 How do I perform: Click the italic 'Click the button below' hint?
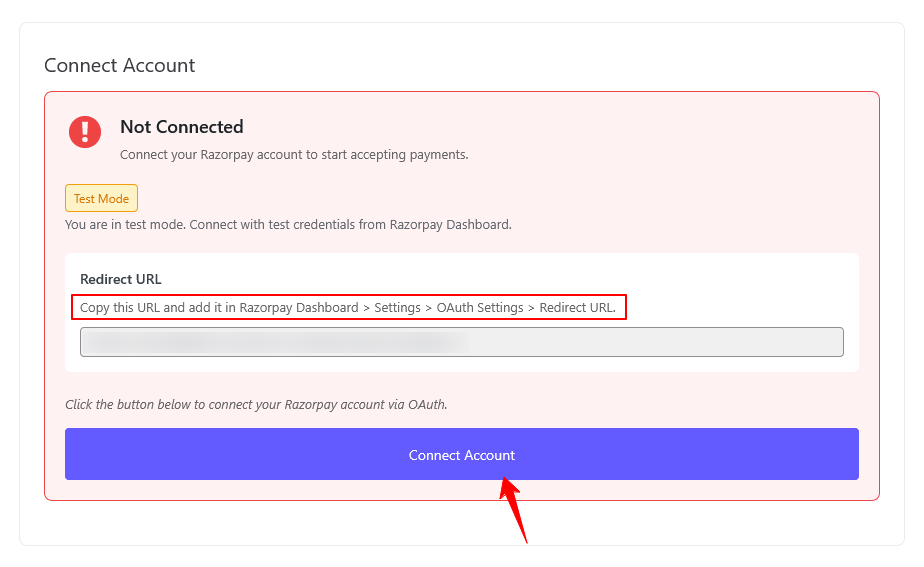point(256,405)
